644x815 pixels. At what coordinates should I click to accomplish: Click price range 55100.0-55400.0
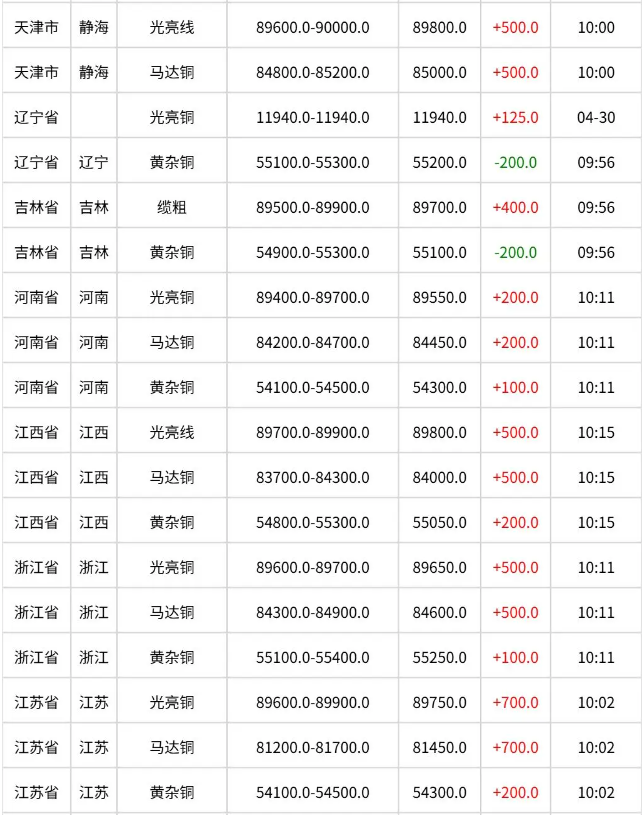(x=312, y=658)
